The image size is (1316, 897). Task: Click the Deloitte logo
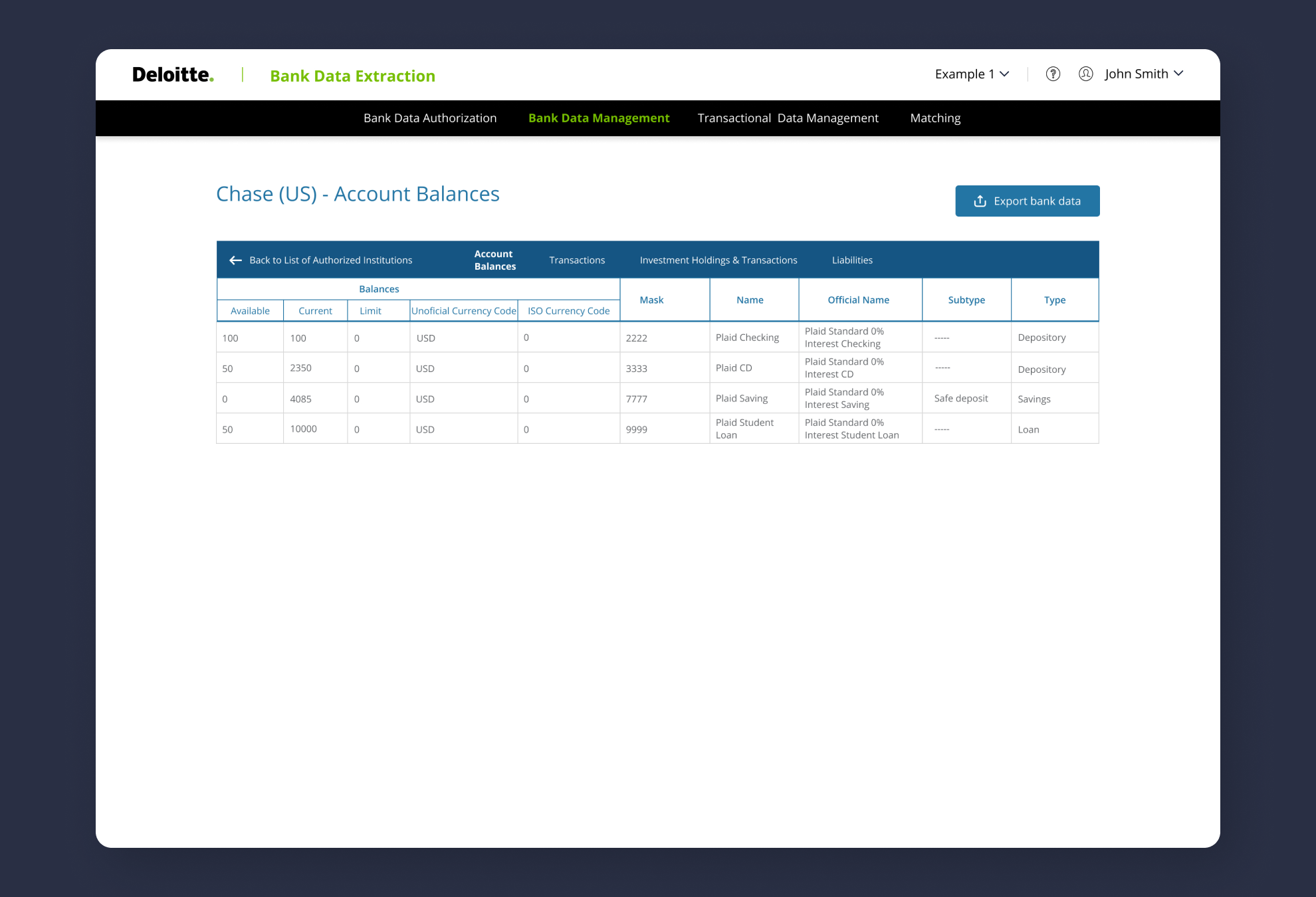[x=173, y=74]
